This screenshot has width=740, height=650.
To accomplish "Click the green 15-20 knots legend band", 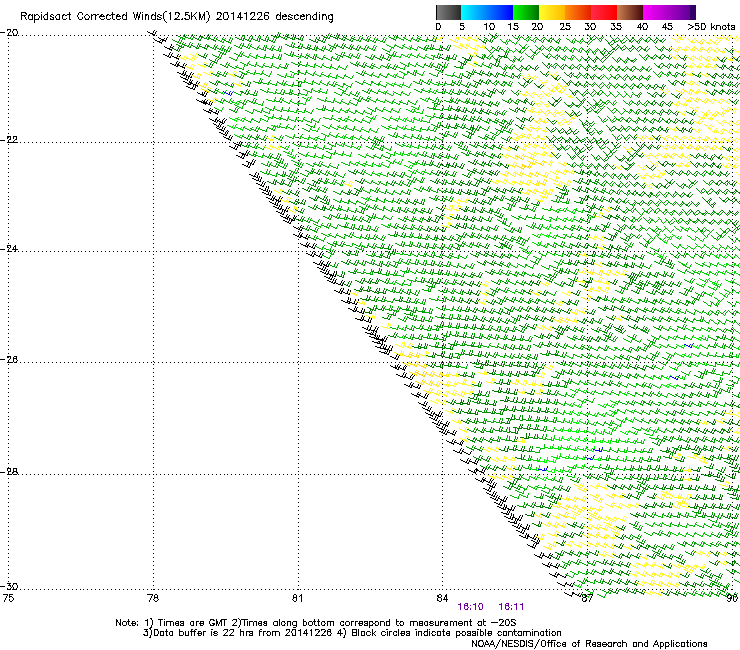I will pyautogui.click(x=526, y=12).
